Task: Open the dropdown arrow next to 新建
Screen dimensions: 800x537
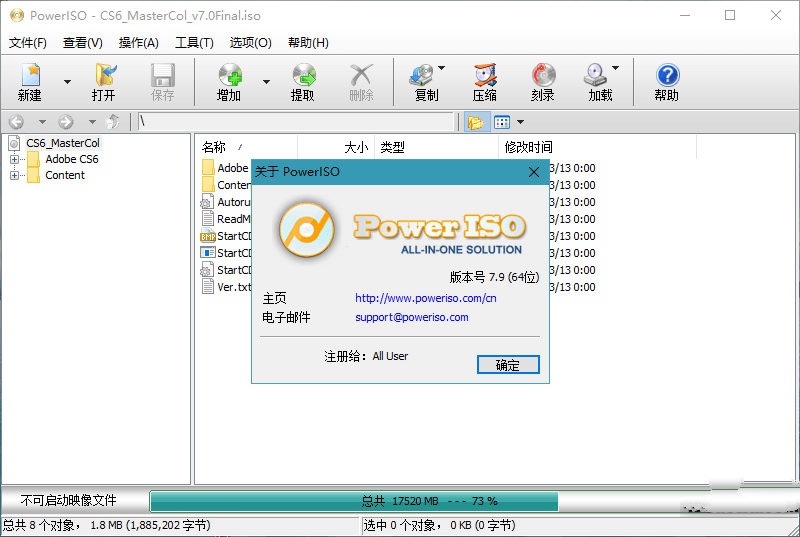Action: [x=67, y=82]
